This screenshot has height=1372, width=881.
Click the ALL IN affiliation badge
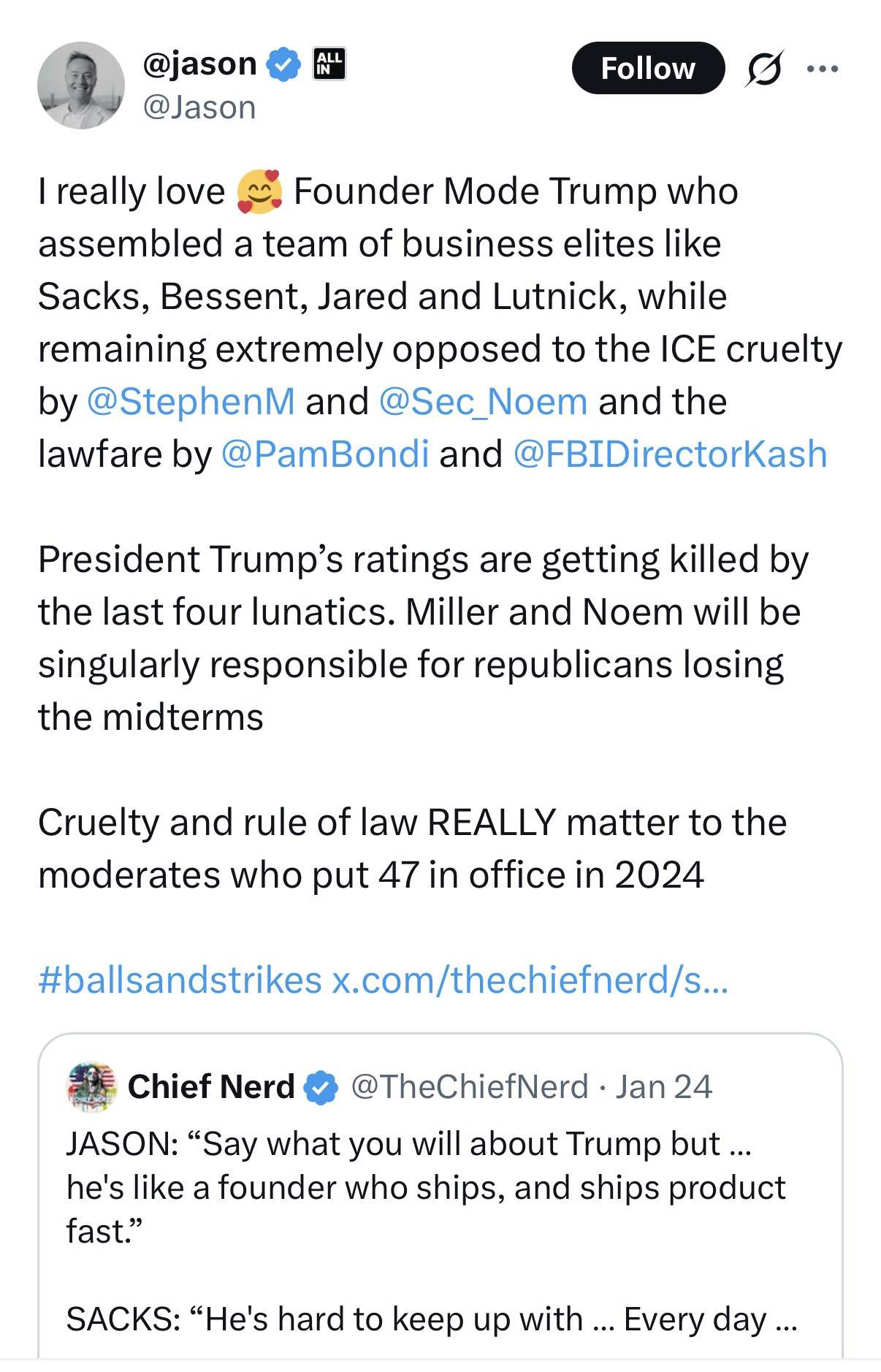point(329,64)
